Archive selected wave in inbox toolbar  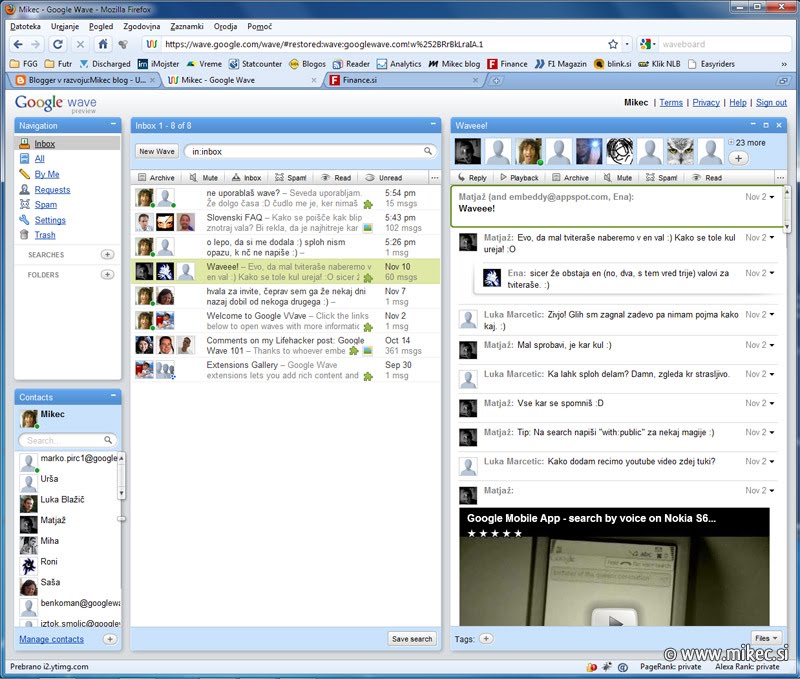(156, 178)
